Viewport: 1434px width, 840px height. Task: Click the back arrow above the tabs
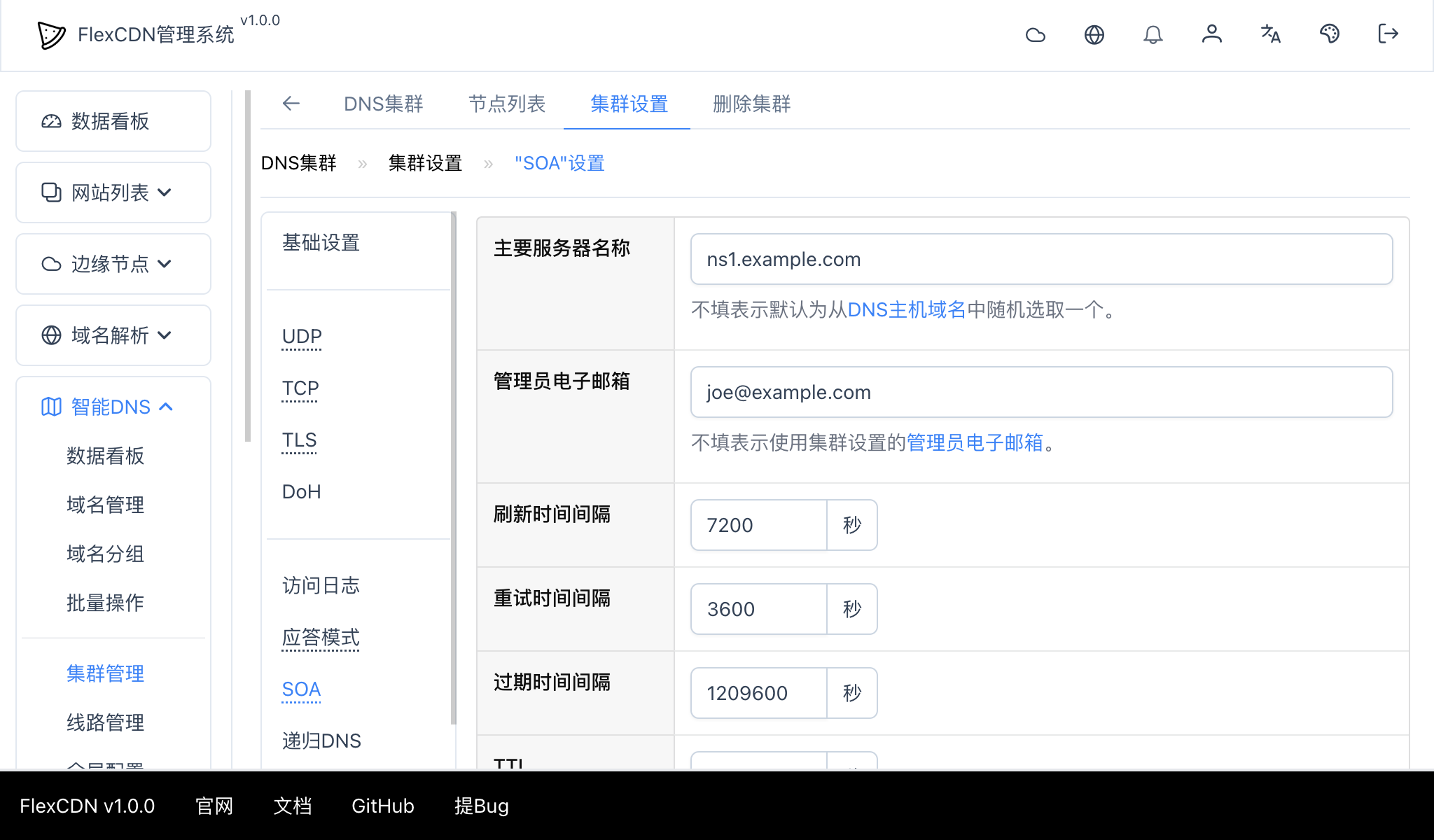pos(291,104)
